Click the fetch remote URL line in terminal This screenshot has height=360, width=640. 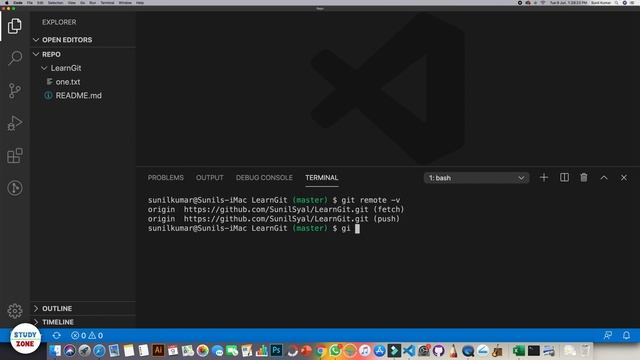(x=276, y=209)
